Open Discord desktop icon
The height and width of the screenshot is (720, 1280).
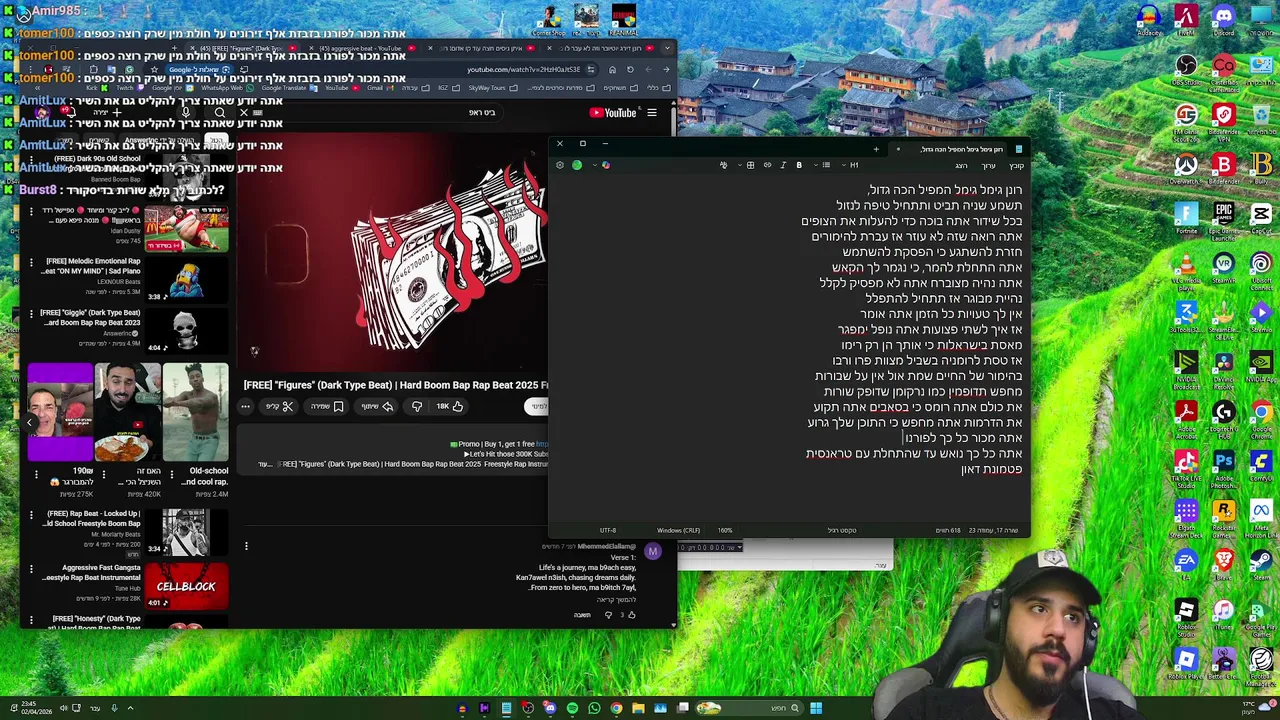pyautogui.click(x=1223, y=20)
